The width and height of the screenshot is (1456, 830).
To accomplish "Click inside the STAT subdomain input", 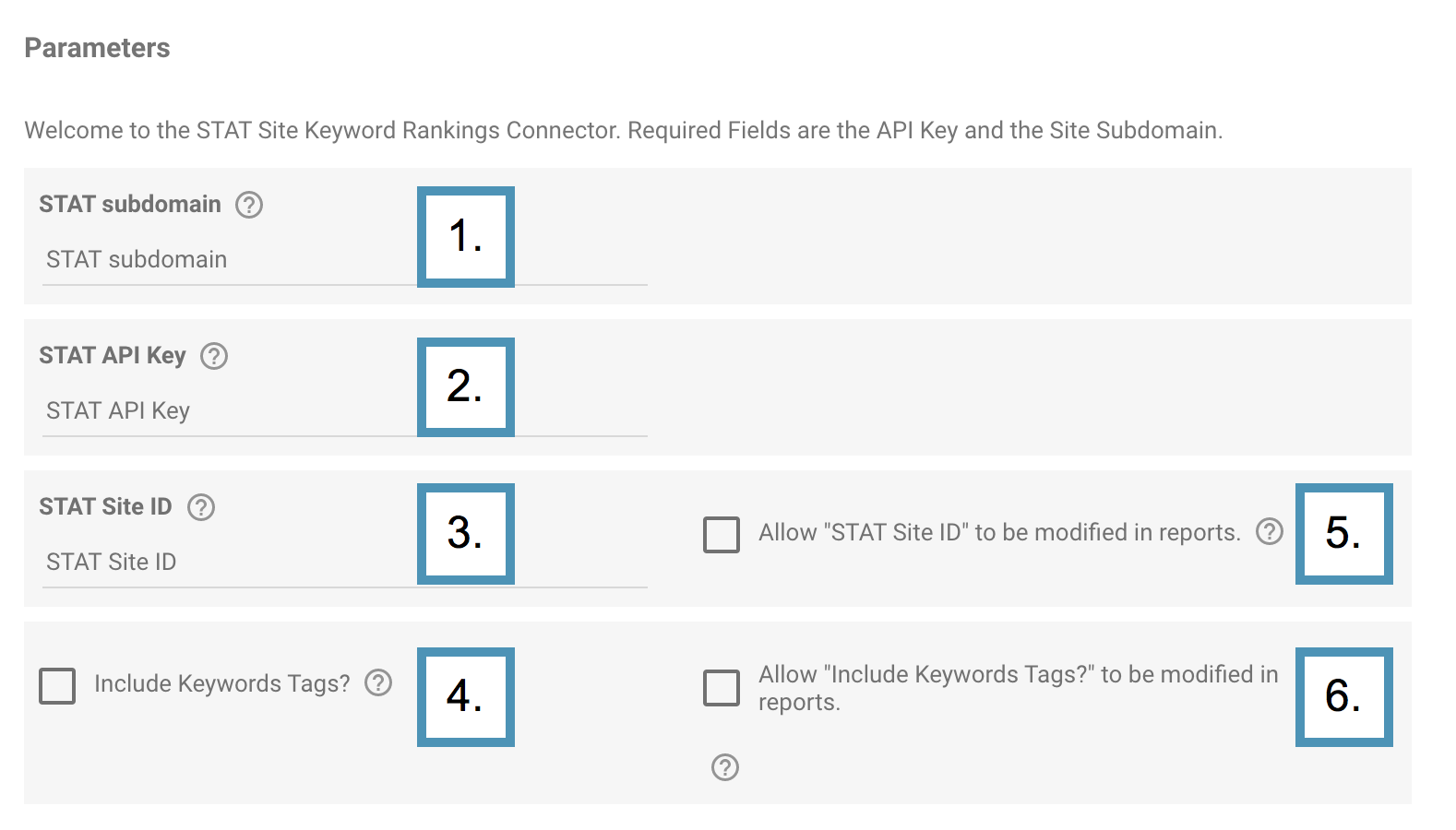I will pyautogui.click(x=231, y=259).
